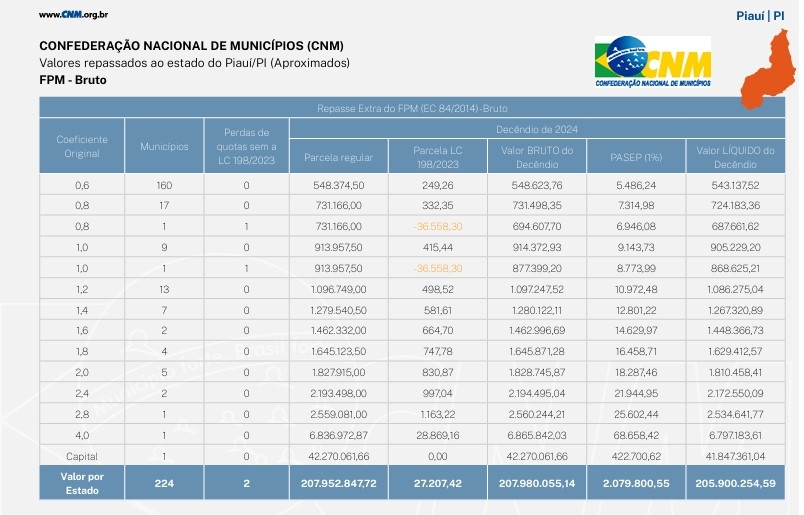Select the Municípios column header

point(164,146)
